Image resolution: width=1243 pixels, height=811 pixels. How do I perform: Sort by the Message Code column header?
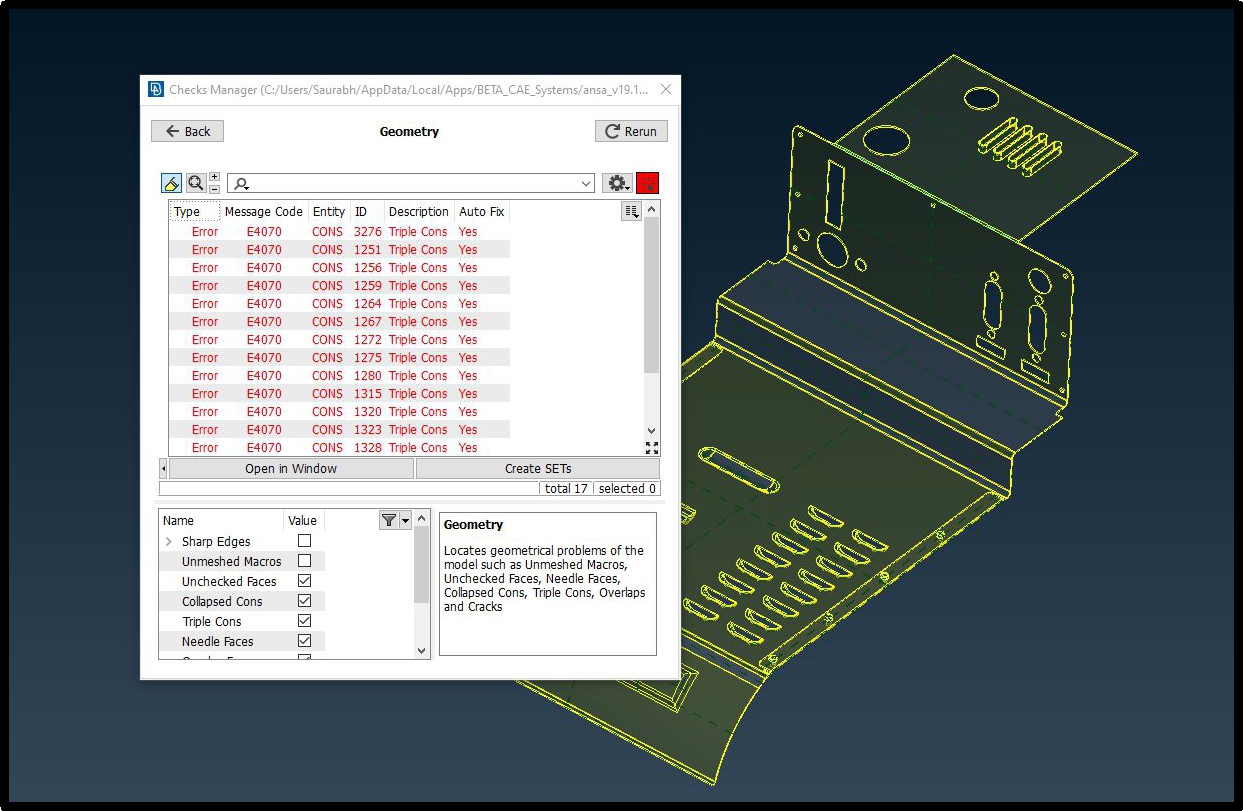tap(263, 211)
